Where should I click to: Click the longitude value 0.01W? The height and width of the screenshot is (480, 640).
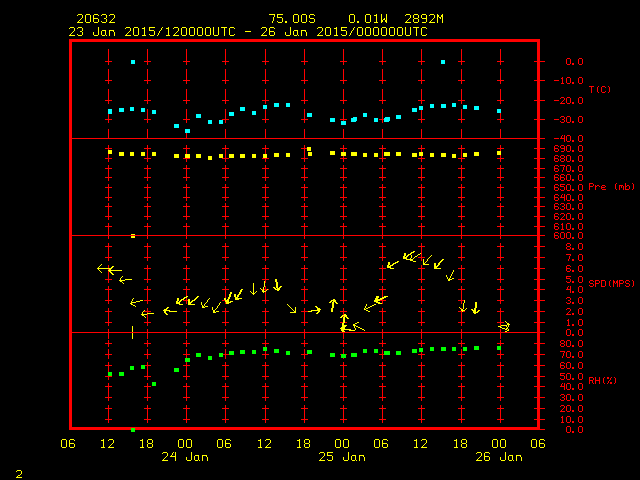[x=368, y=19]
